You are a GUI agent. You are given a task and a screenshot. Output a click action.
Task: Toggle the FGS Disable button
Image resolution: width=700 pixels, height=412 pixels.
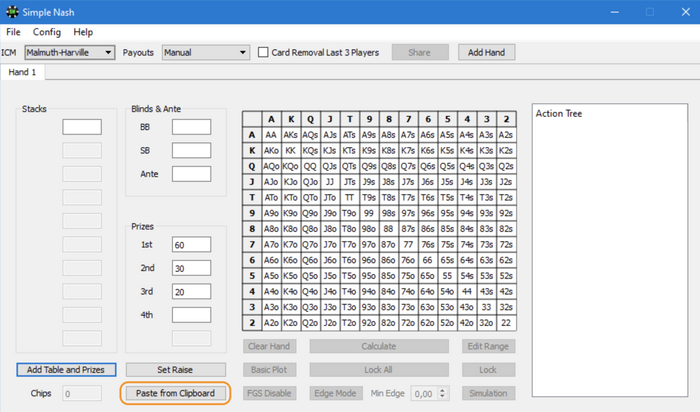(270, 393)
